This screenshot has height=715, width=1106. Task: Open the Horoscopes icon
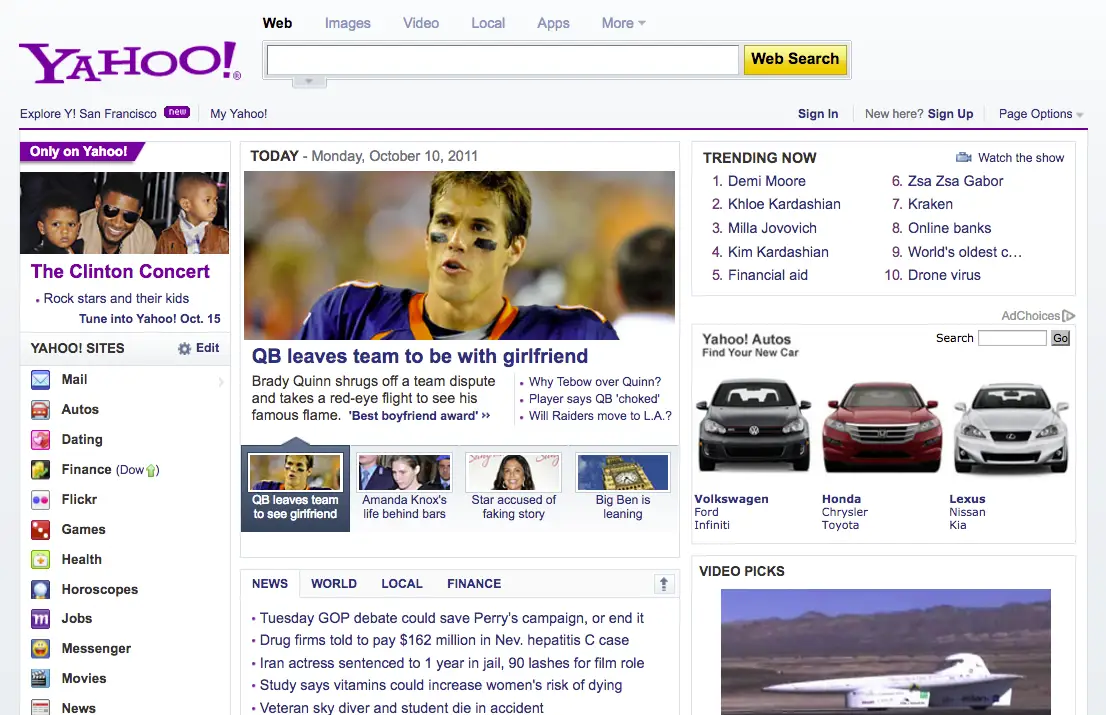point(40,590)
